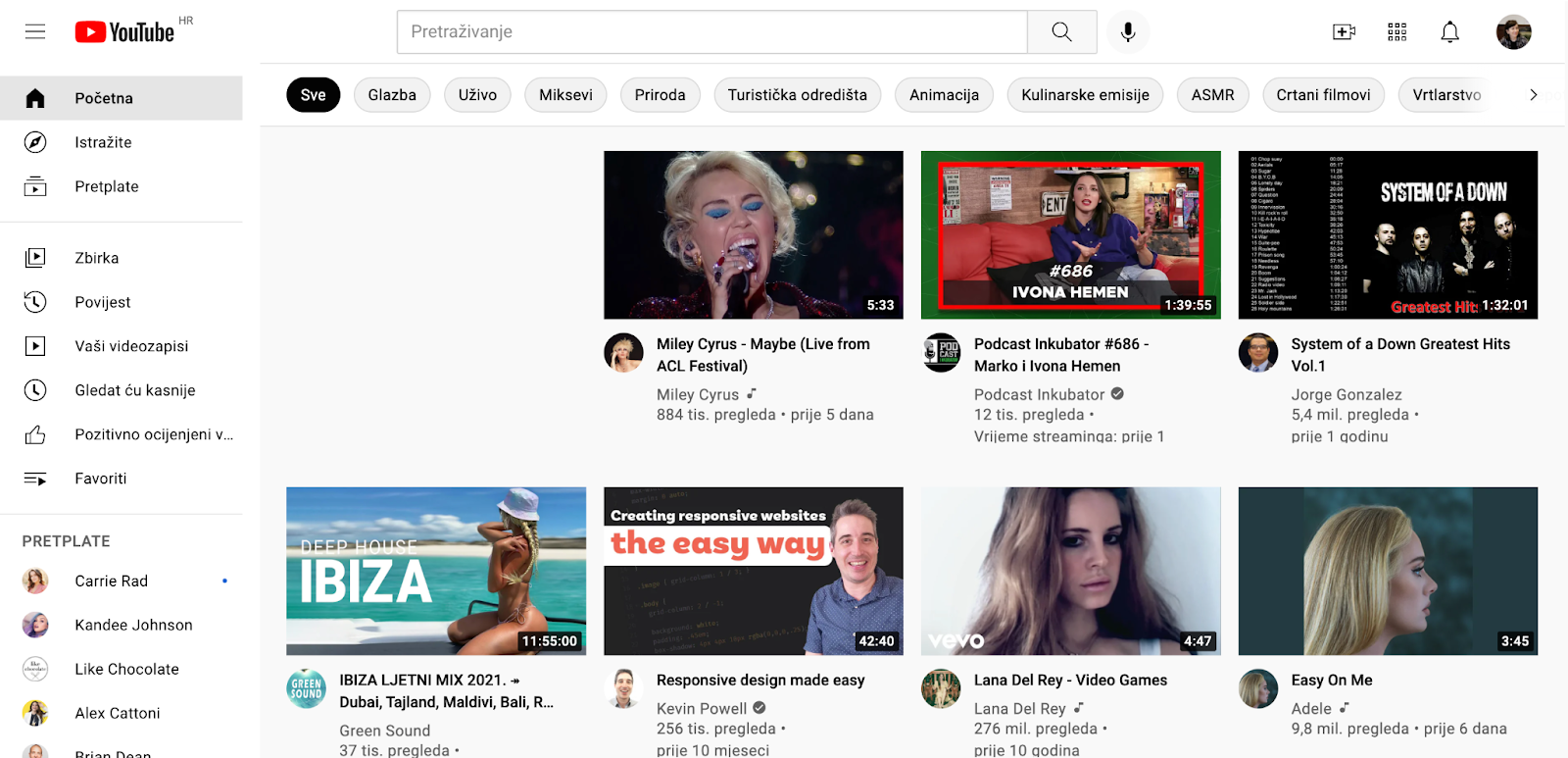The width and height of the screenshot is (1568, 758).
Task: Open the notifications bell
Action: pyautogui.click(x=1449, y=31)
